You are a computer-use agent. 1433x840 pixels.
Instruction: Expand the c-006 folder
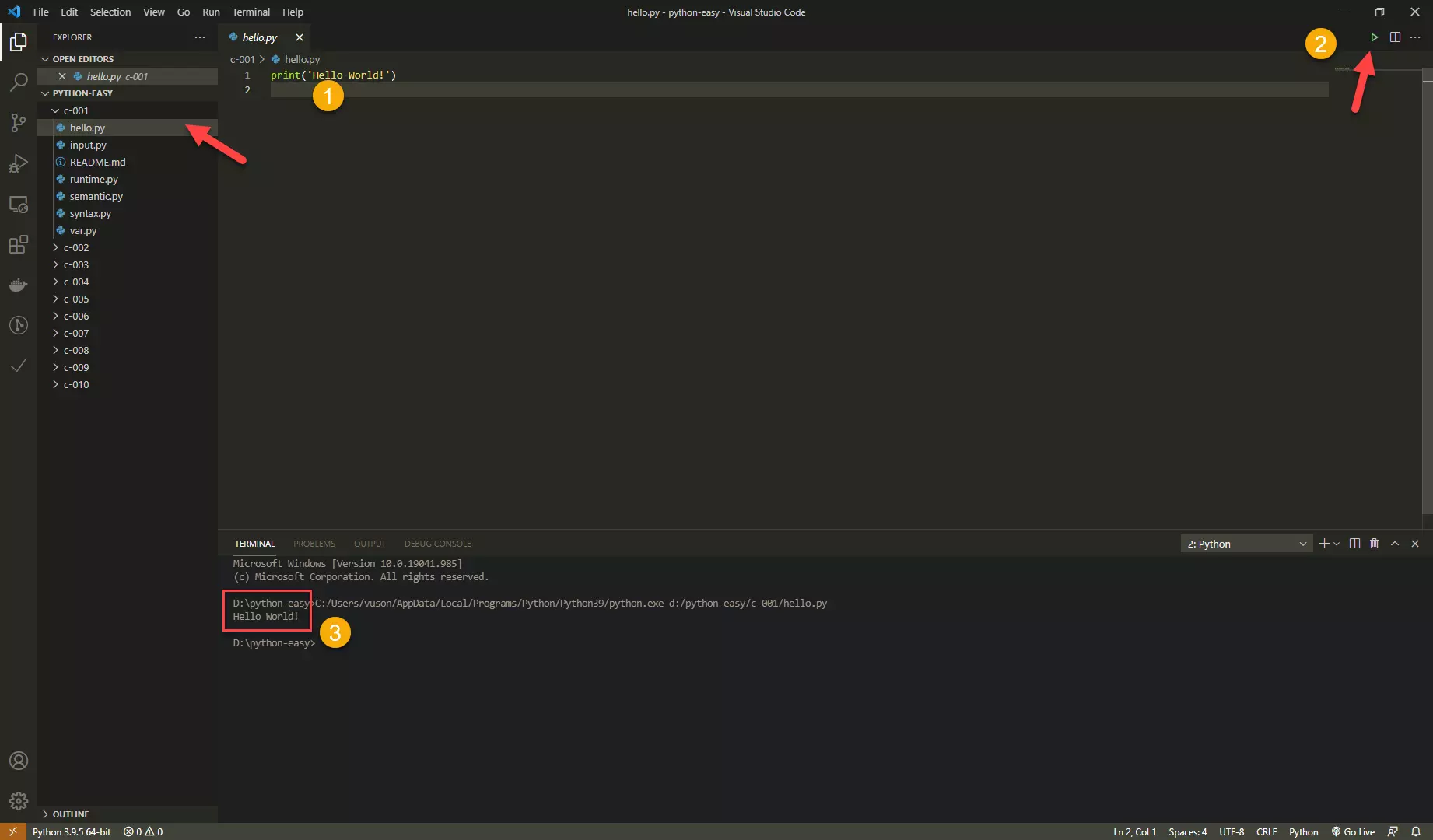128,316
